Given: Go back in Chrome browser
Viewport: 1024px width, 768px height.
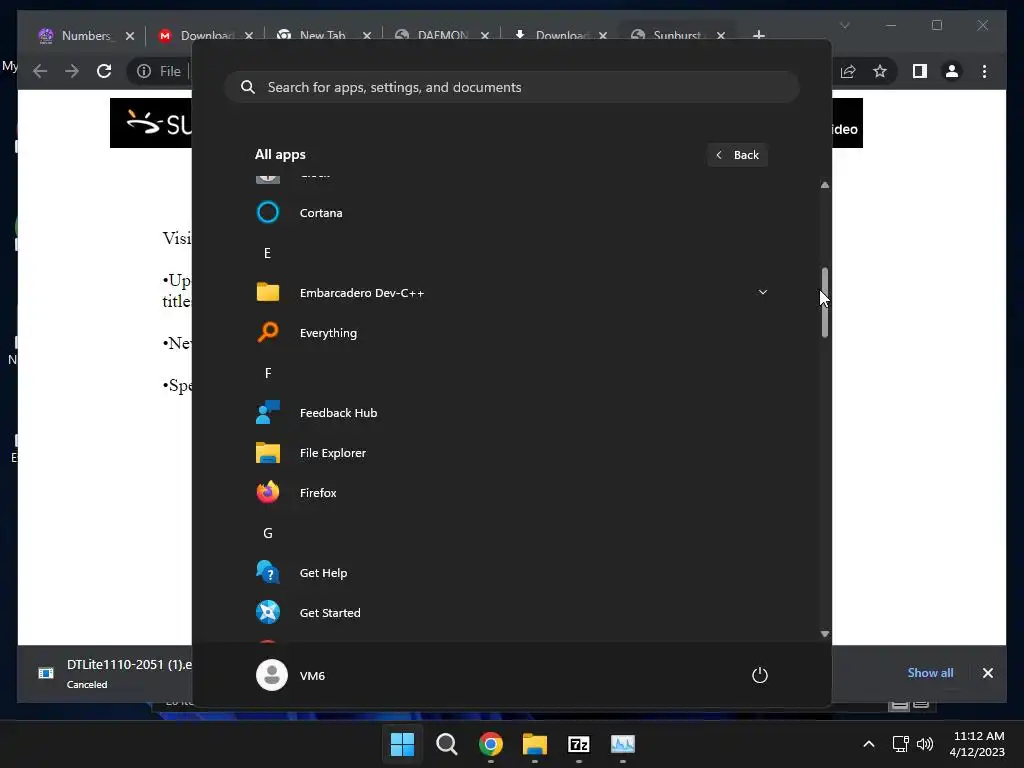Looking at the screenshot, I should pyautogui.click(x=40, y=71).
